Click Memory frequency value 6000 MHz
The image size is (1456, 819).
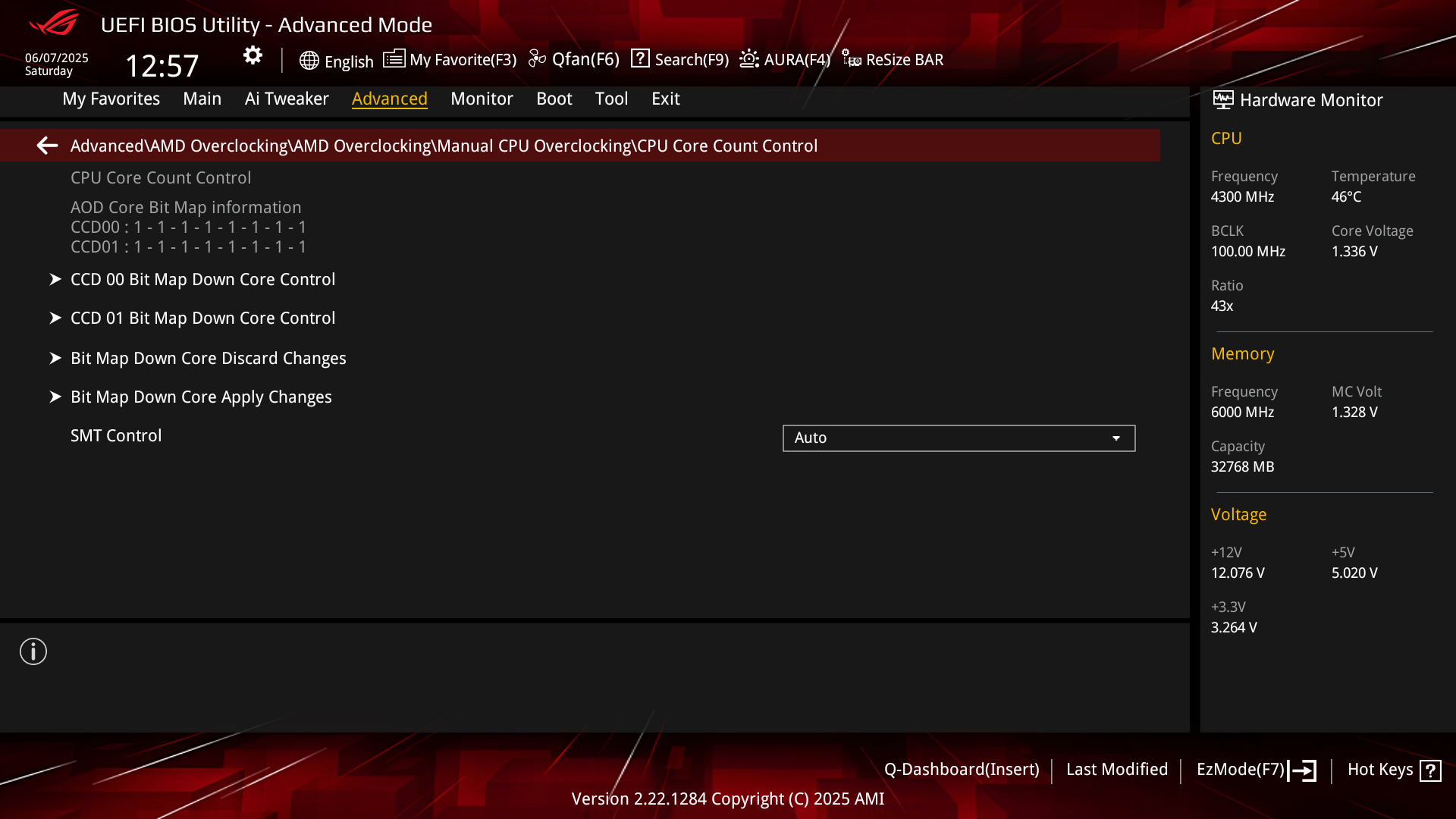click(x=1242, y=412)
